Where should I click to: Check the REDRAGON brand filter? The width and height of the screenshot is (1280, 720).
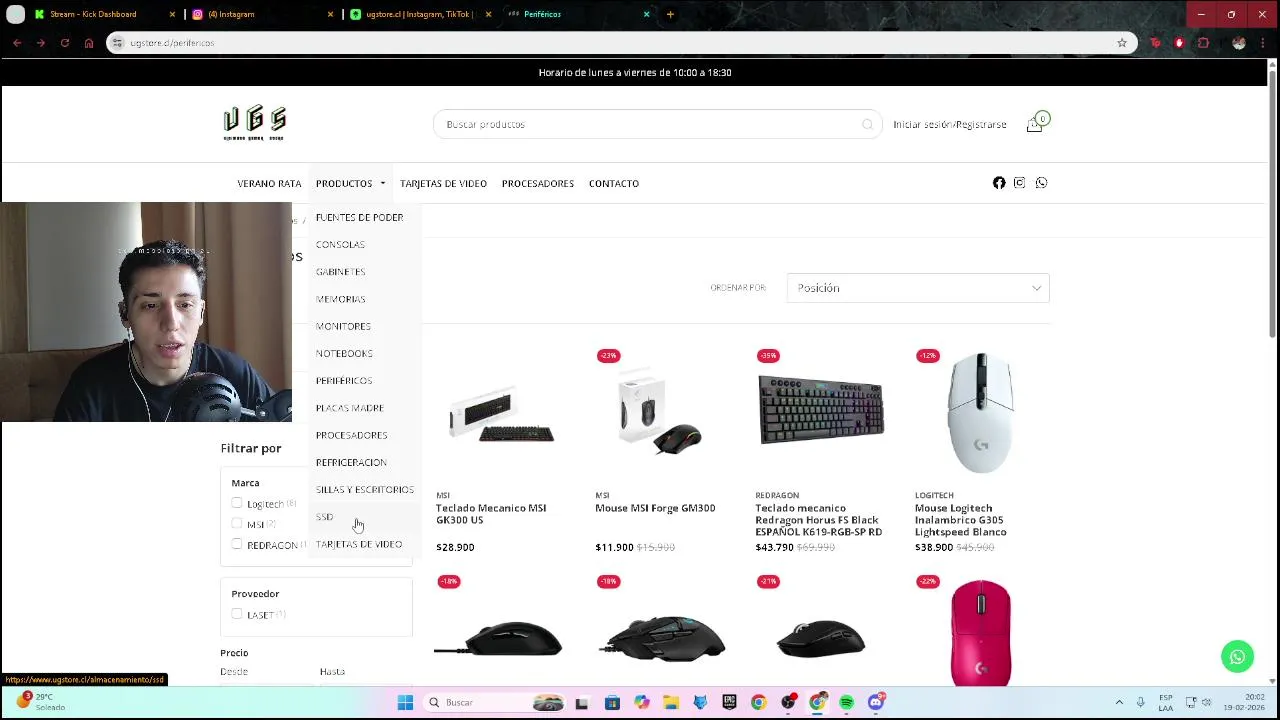tap(237, 545)
